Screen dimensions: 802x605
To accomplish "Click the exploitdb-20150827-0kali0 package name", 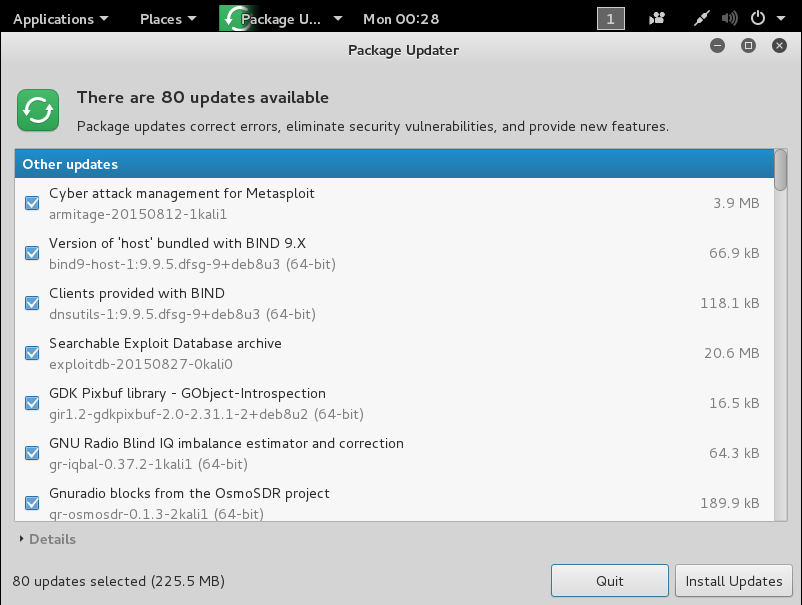I will (141, 364).
